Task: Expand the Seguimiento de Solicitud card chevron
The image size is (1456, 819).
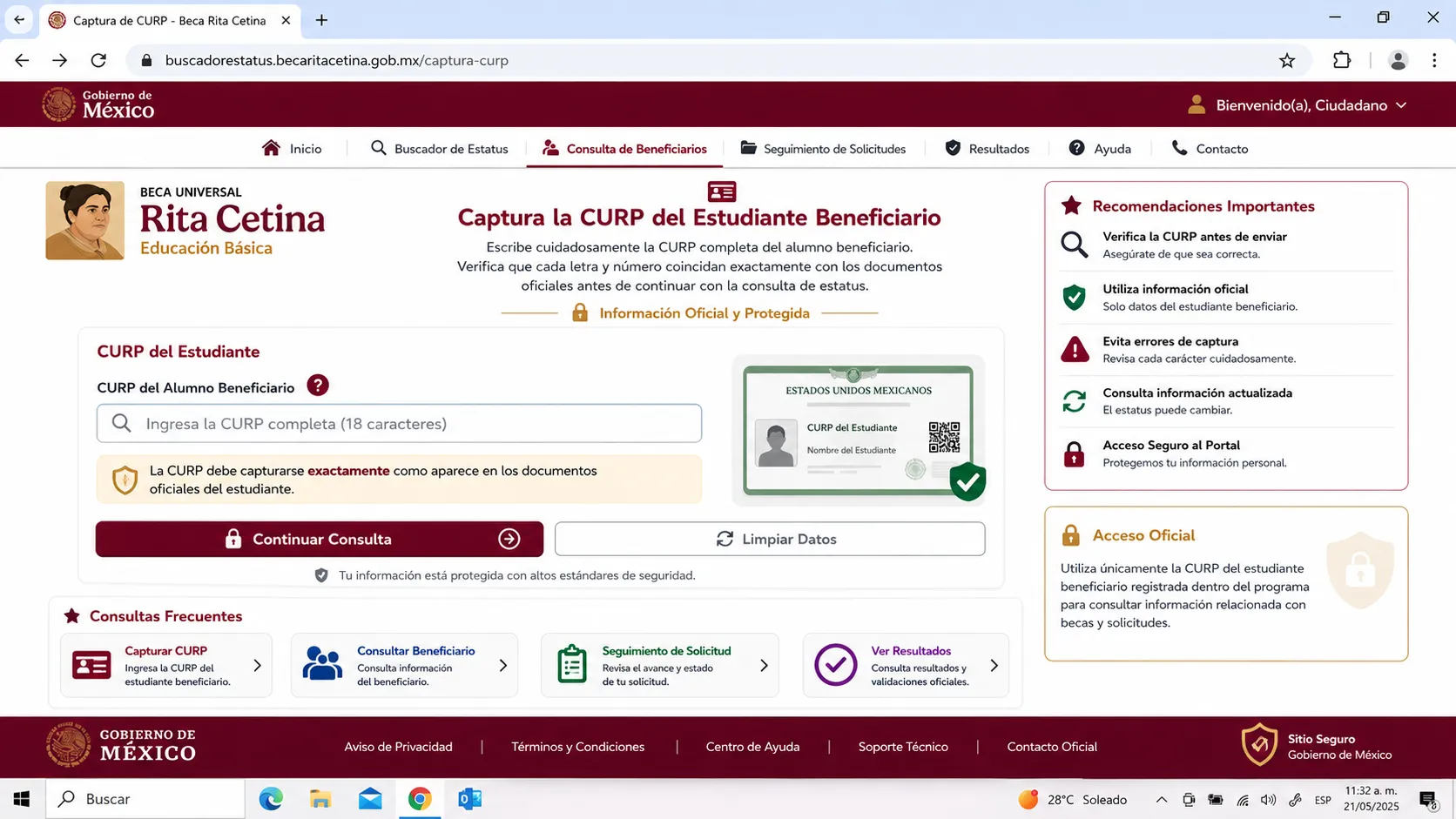Action: pyautogui.click(x=764, y=665)
